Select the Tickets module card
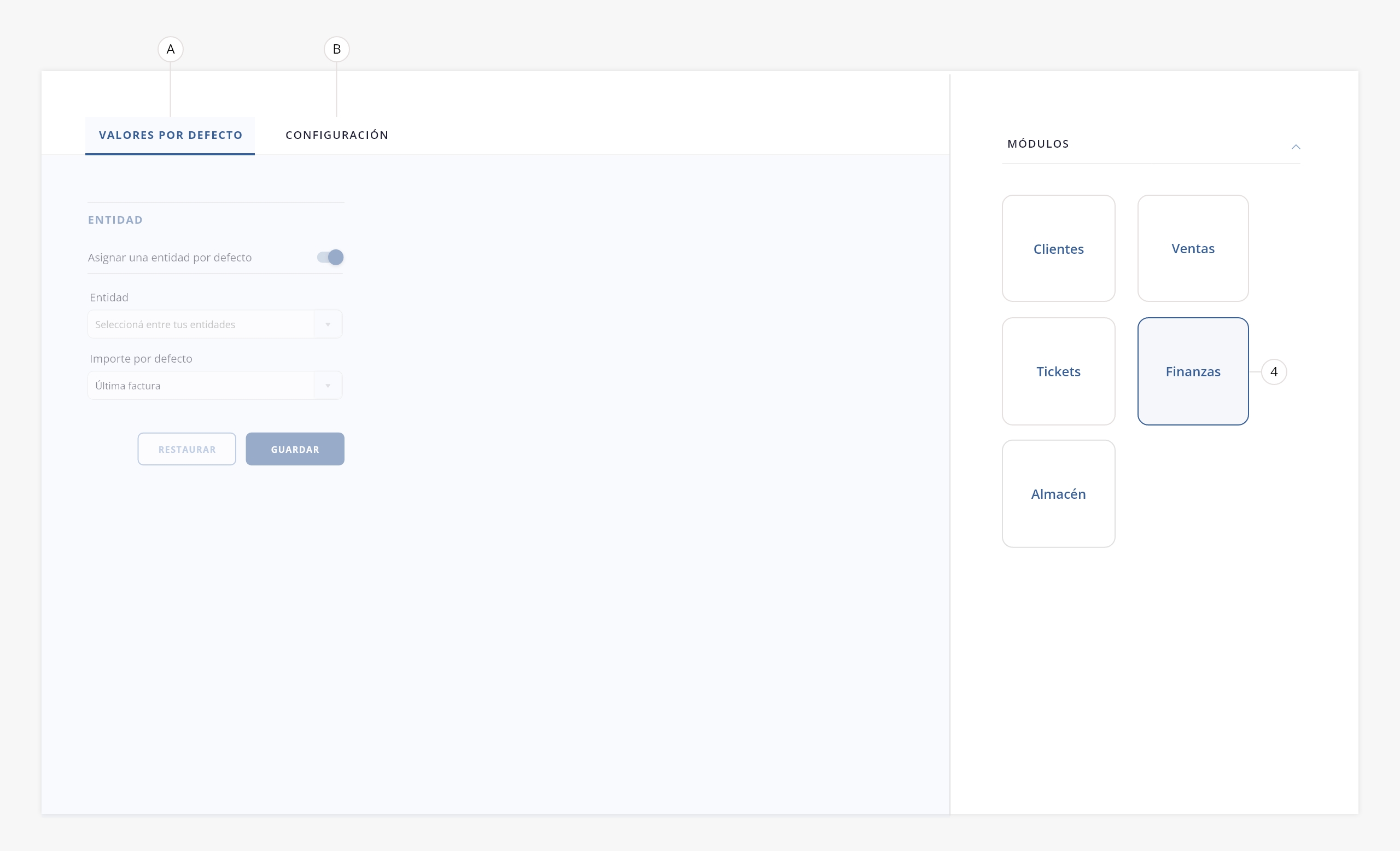The image size is (1400, 851). pyautogui.click(x=1058, y=371)
